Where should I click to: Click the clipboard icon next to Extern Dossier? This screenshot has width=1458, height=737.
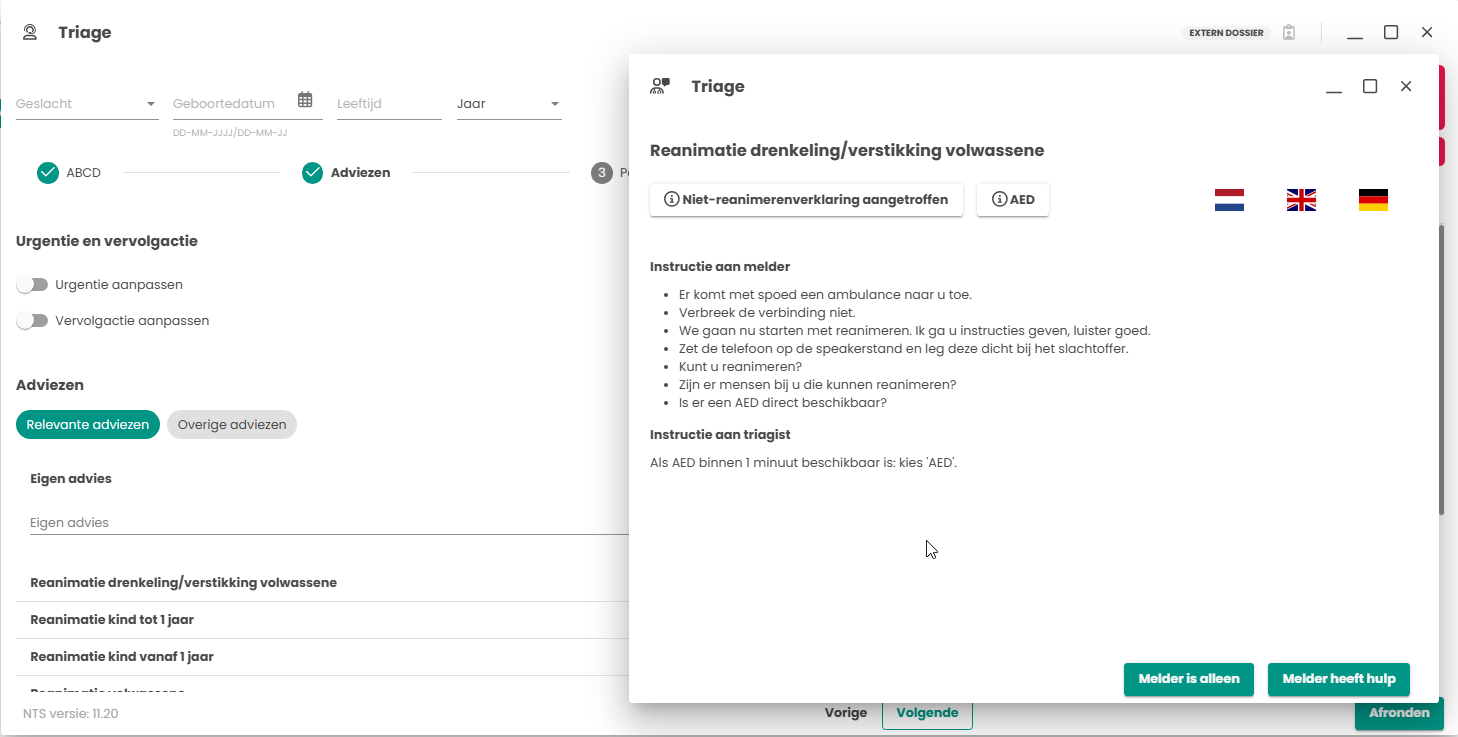1289,33
